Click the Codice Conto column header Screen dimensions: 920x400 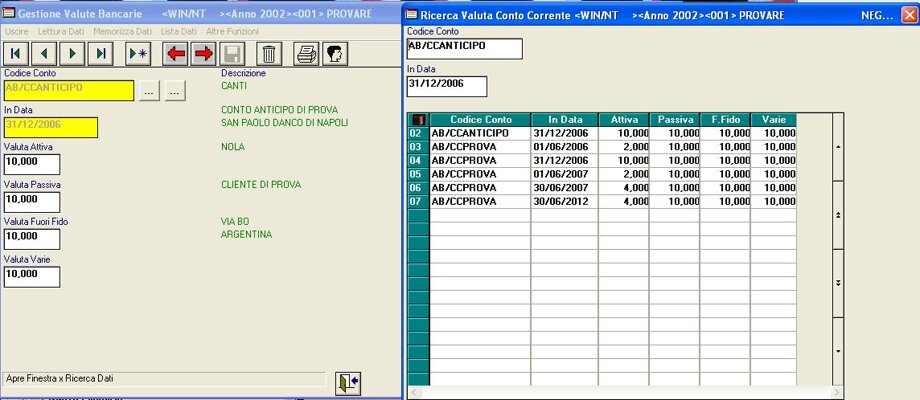pos(480,120)
